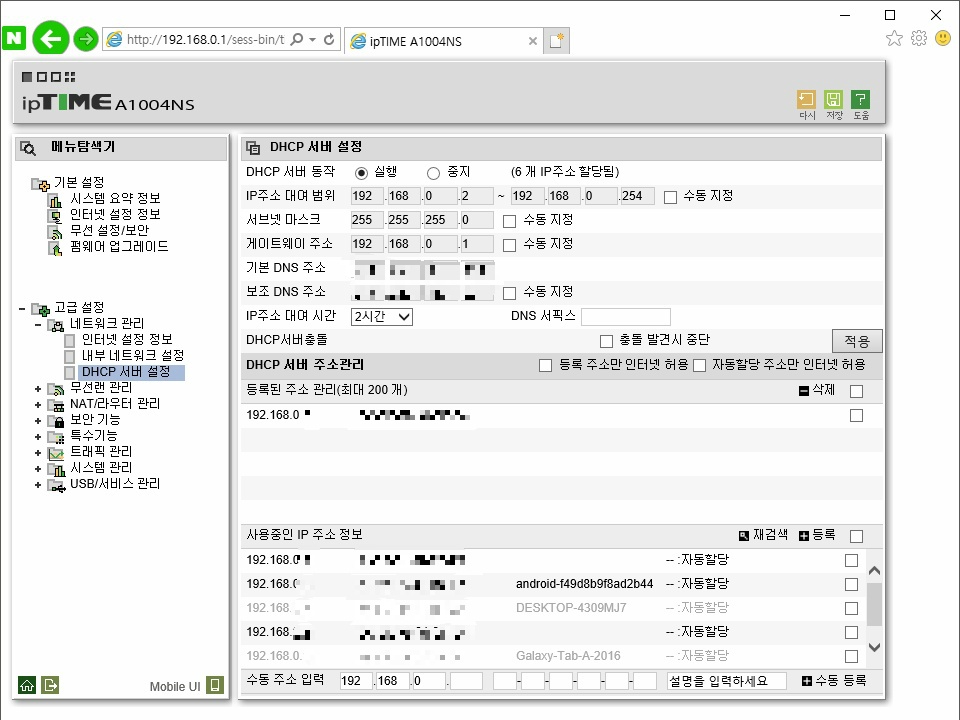The height and width of the screenshot is (720, 960).
Task: Click the 삭제 minus icon
Action: pos(804,391)
